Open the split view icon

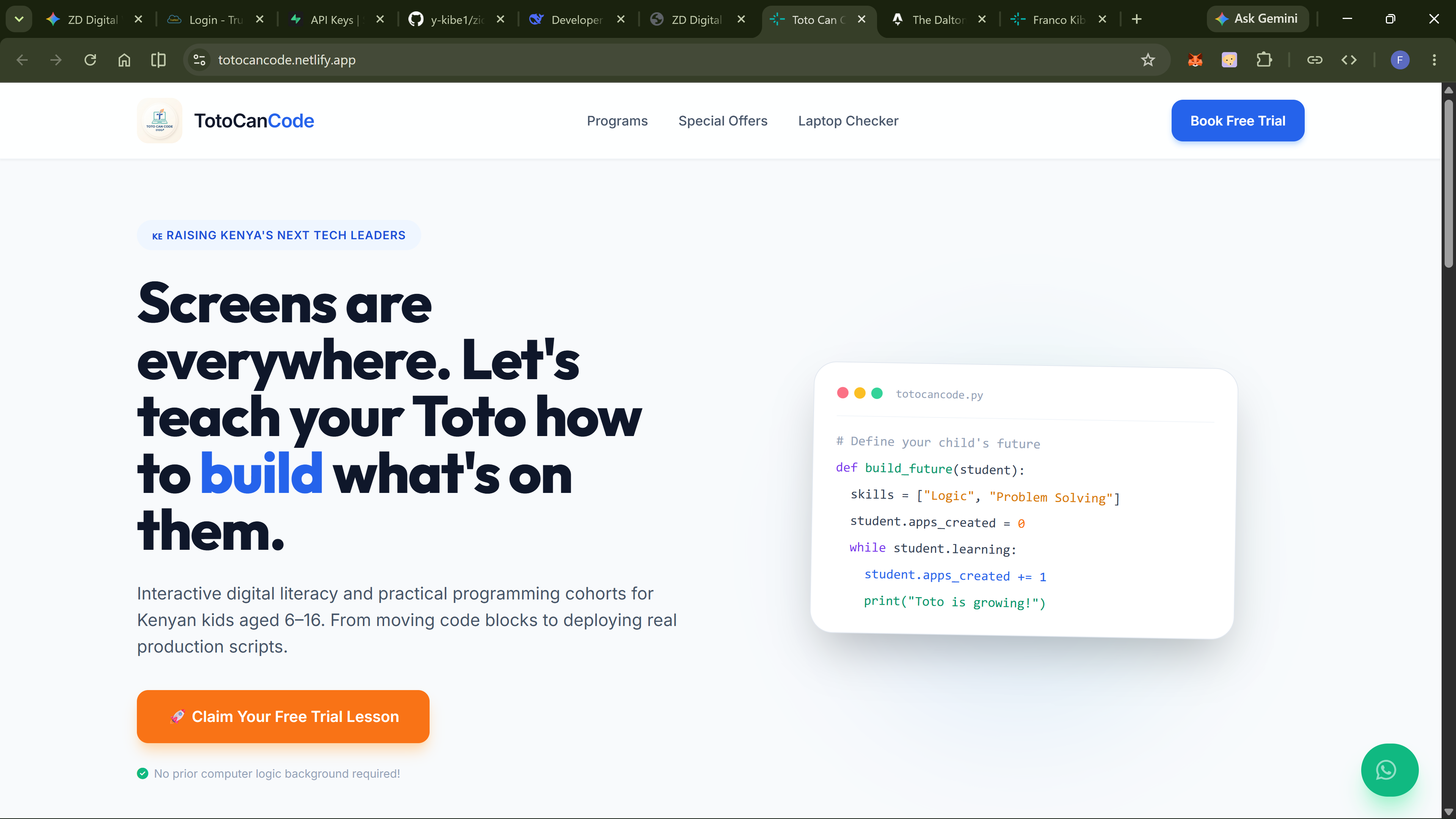pyautogui.click(x=159, y=60)
